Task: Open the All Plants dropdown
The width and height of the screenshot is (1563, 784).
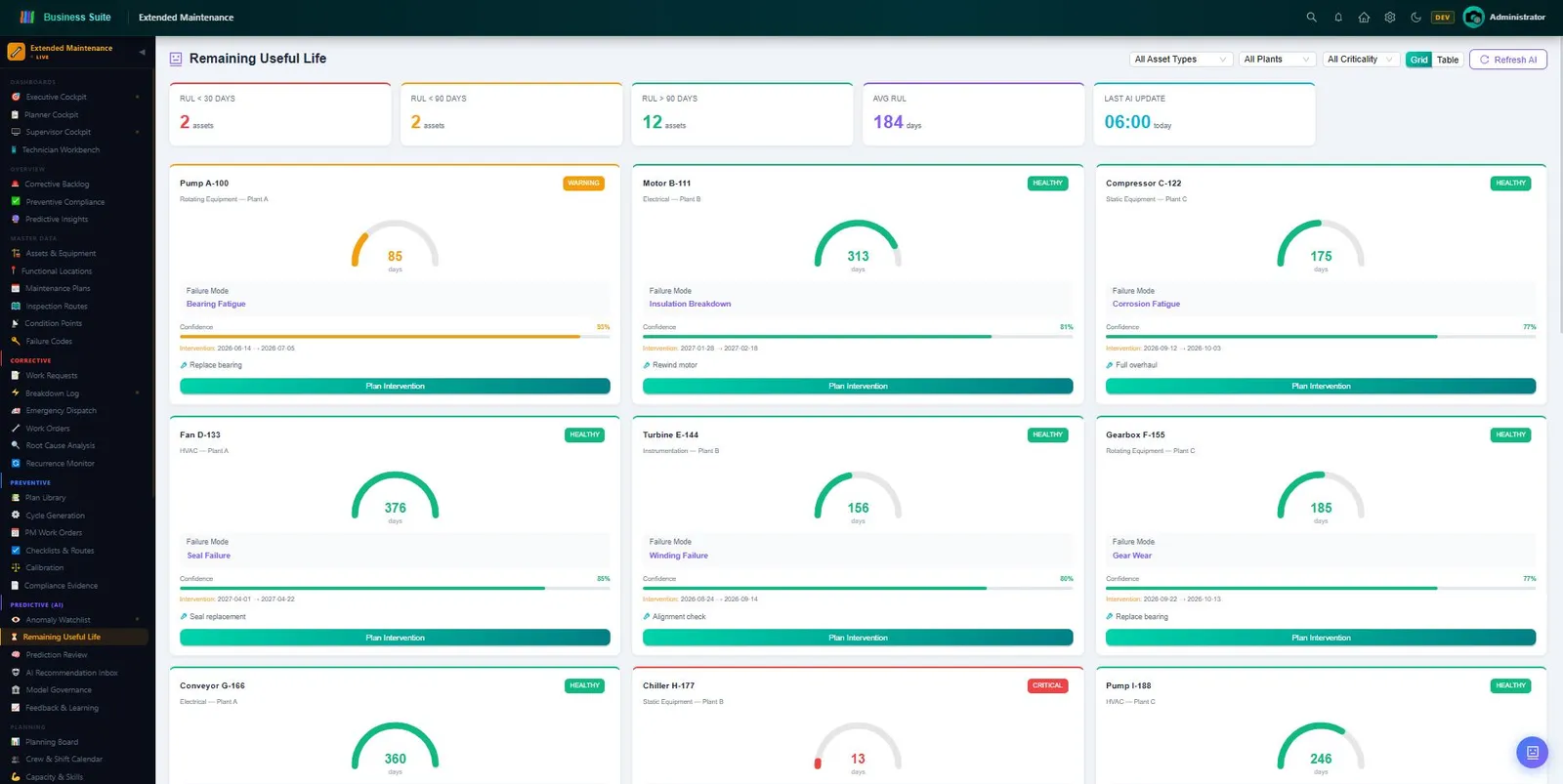Action: pos(1277,60)
